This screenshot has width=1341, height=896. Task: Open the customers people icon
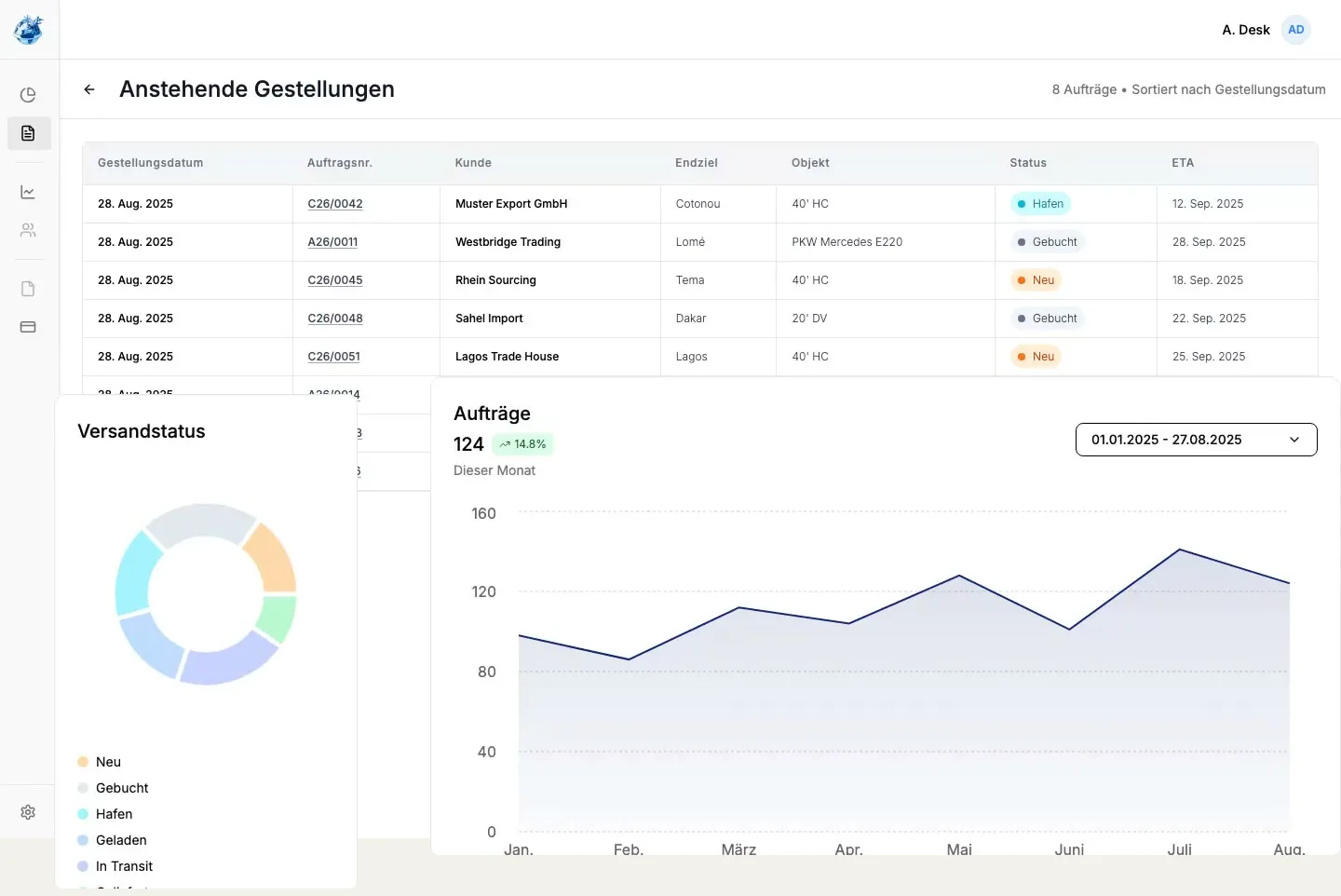click(28, 230)
